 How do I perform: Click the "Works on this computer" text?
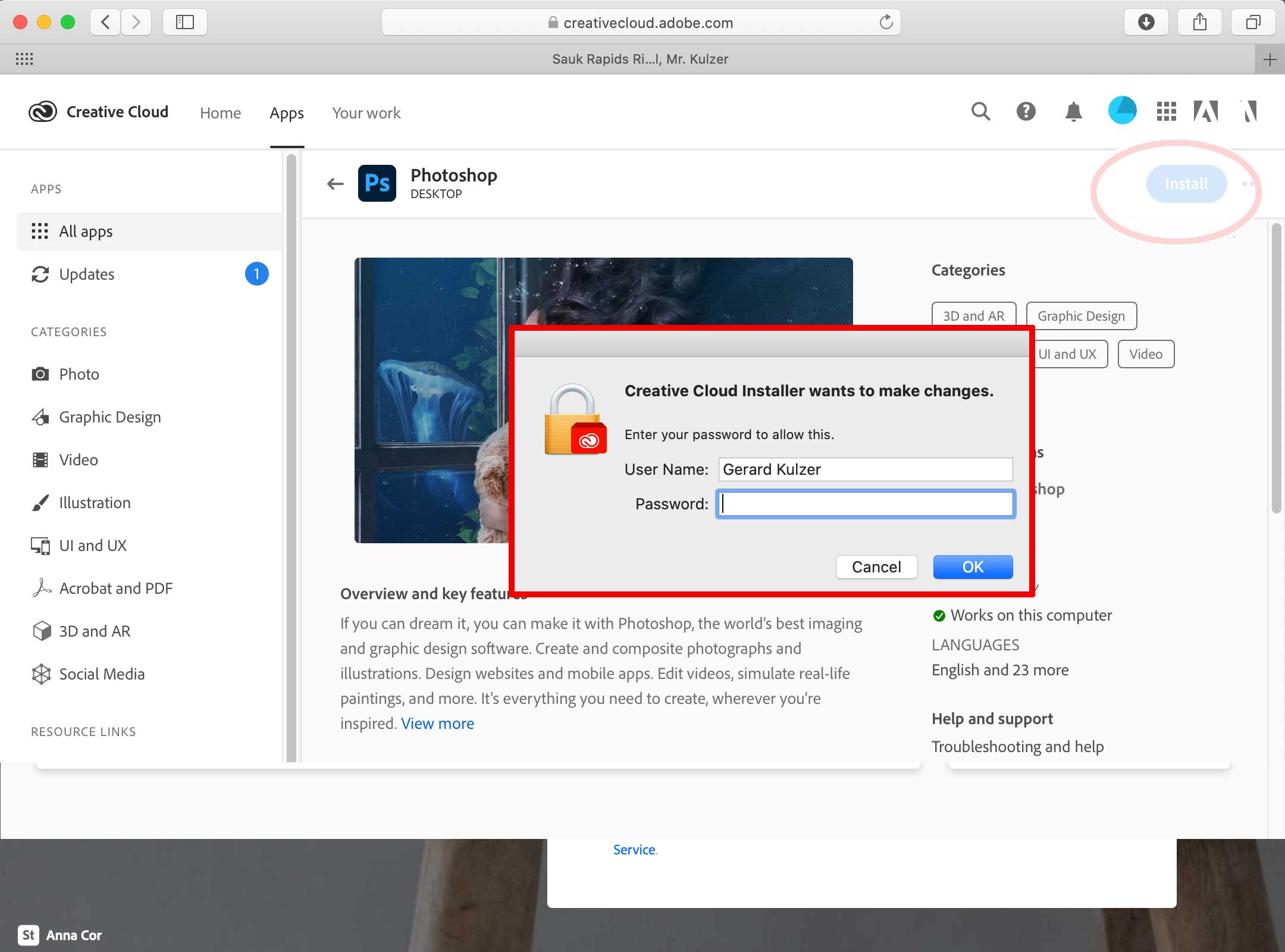pyautogui.click(x=1031, y=615)
